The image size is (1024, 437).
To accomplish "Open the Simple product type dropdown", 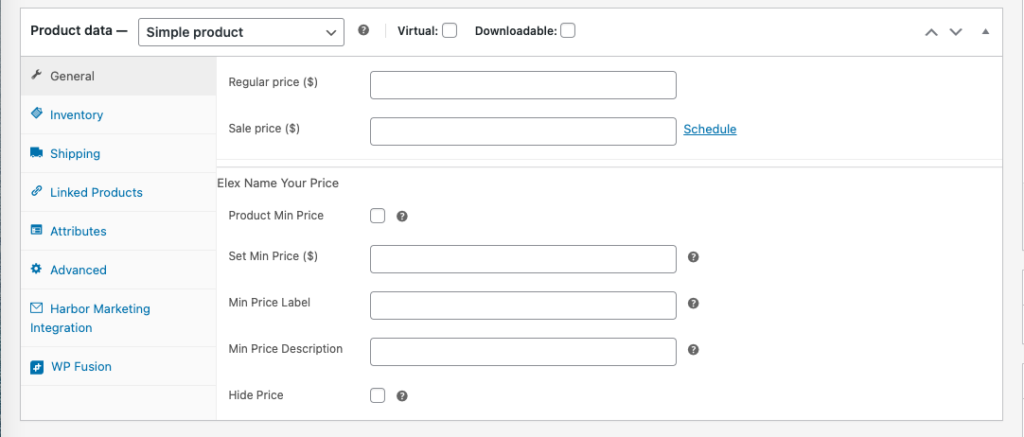I will (241, 32).
